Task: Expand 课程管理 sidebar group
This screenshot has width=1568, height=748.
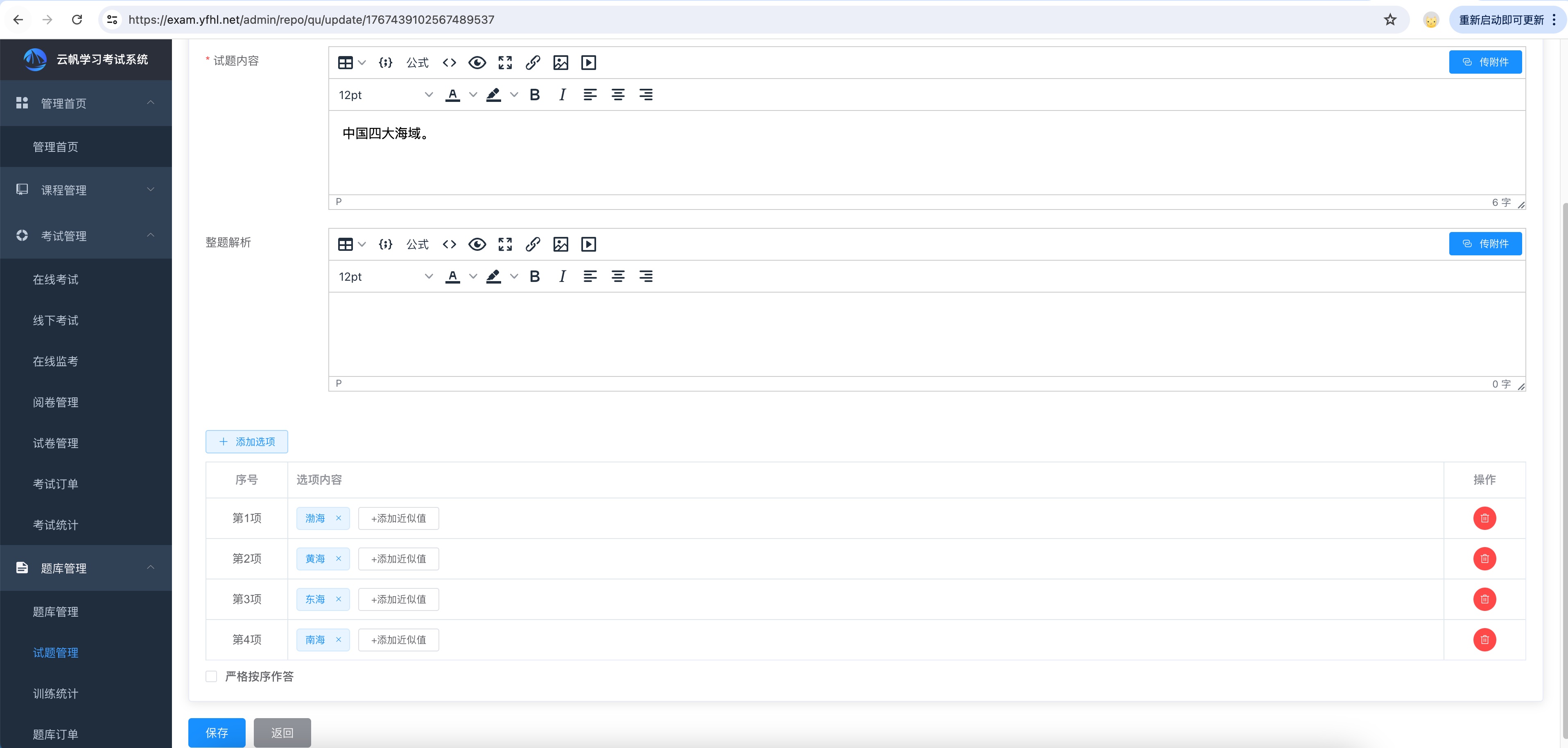Action: [x=86, y=190]
